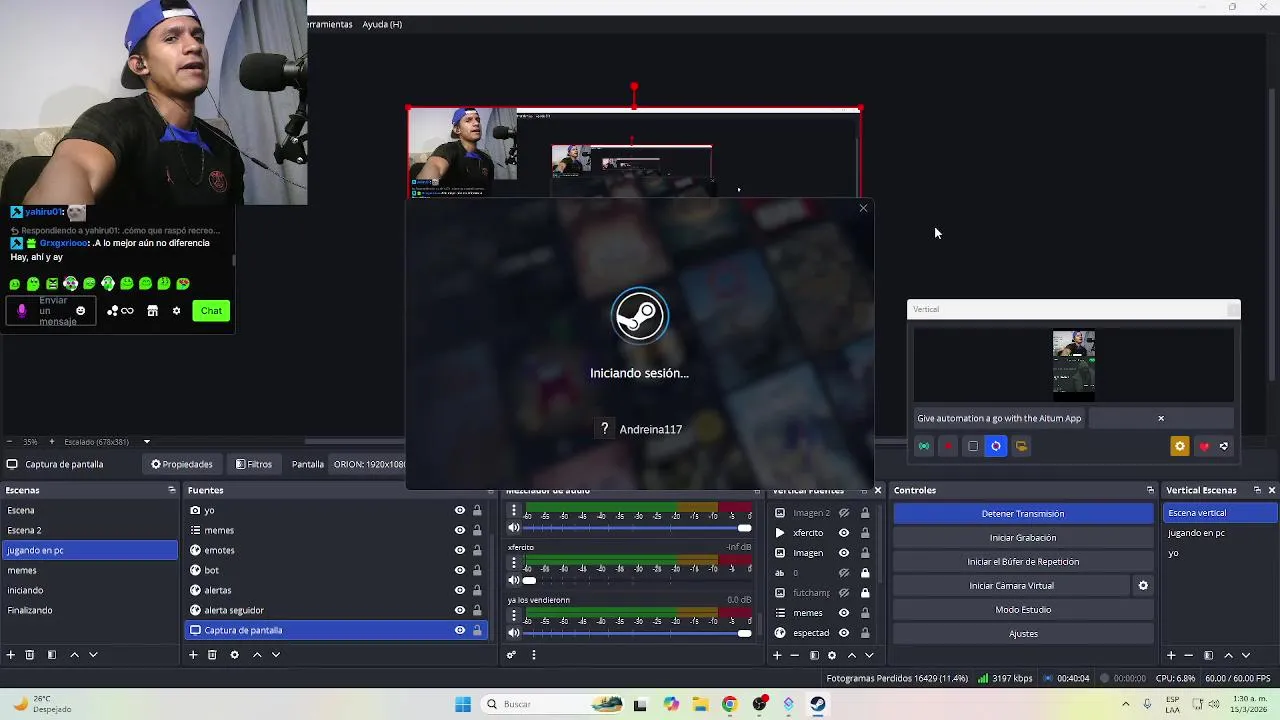
Task: Open Ajustes settings button
Action: coord(1023,634)
